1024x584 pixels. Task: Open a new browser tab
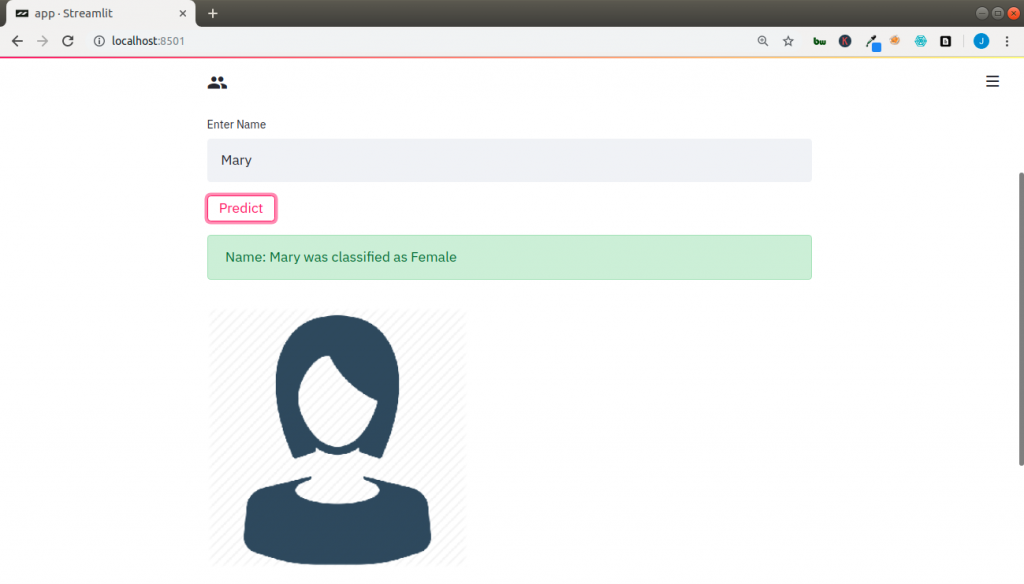tap(213, 13)
